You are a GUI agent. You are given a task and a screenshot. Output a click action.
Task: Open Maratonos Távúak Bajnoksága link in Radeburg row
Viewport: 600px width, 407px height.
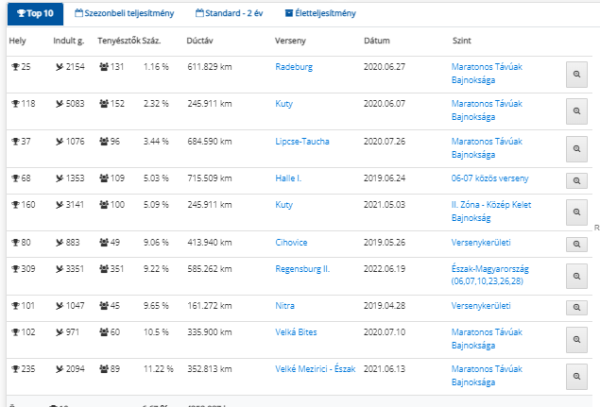[487, 73]
